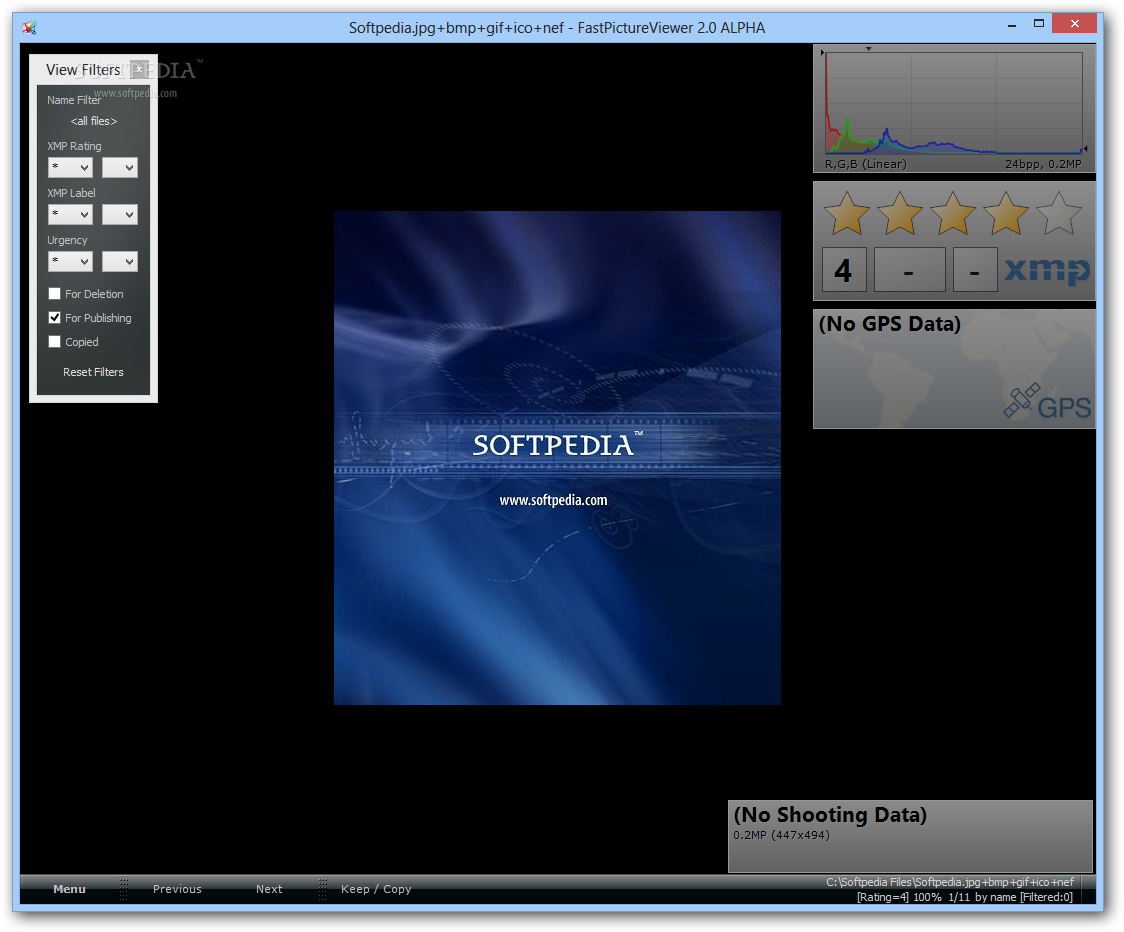
Task: Click the FastPictureViewer app icon in the title bar
Action: [x=29, y=28]
